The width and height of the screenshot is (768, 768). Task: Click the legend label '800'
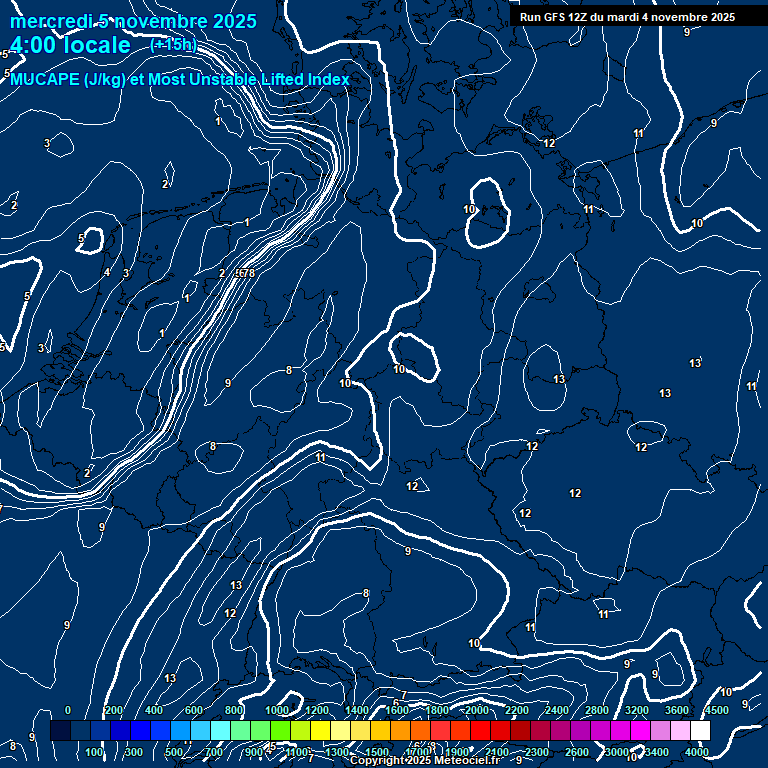point(234,710)
